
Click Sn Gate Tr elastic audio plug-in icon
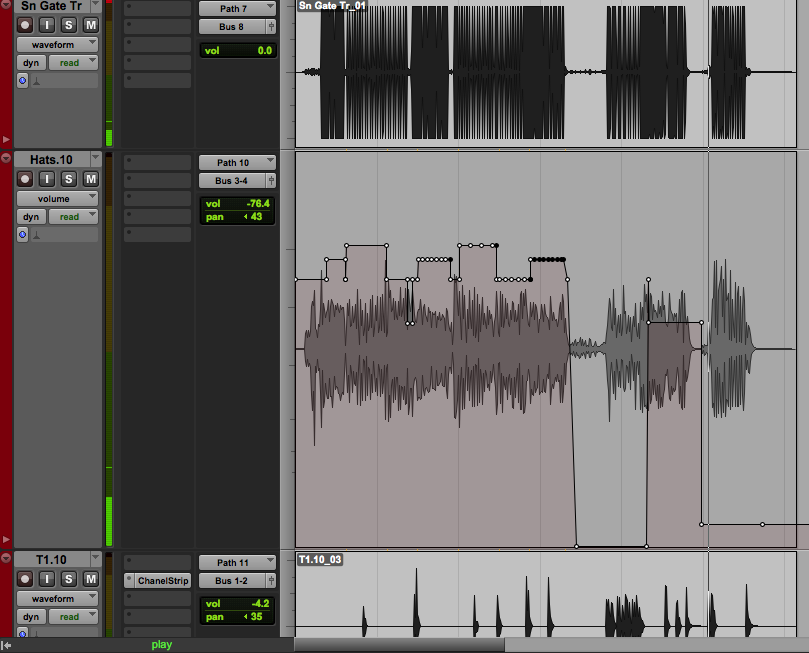[x=37, y=81]
